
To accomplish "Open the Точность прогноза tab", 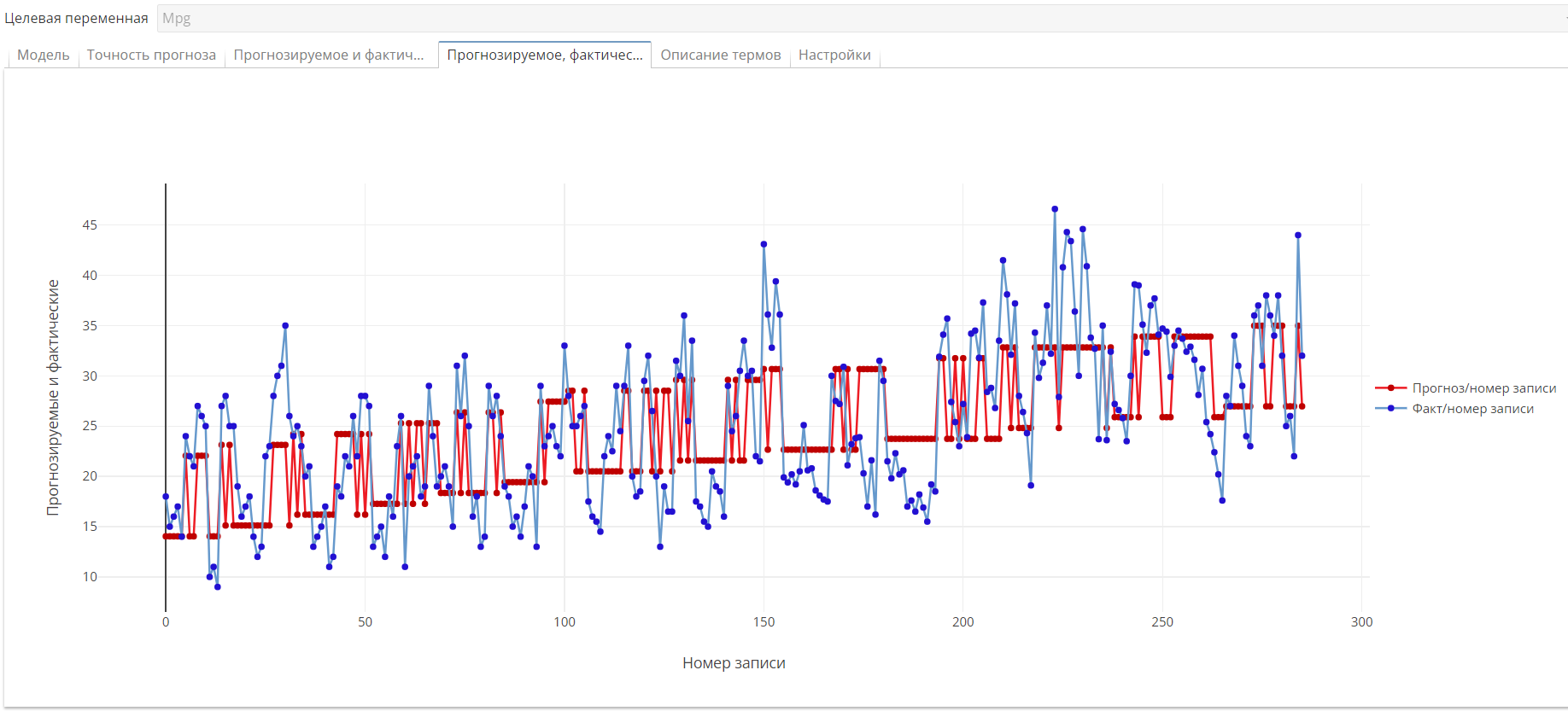I will (x=151, y=55).
